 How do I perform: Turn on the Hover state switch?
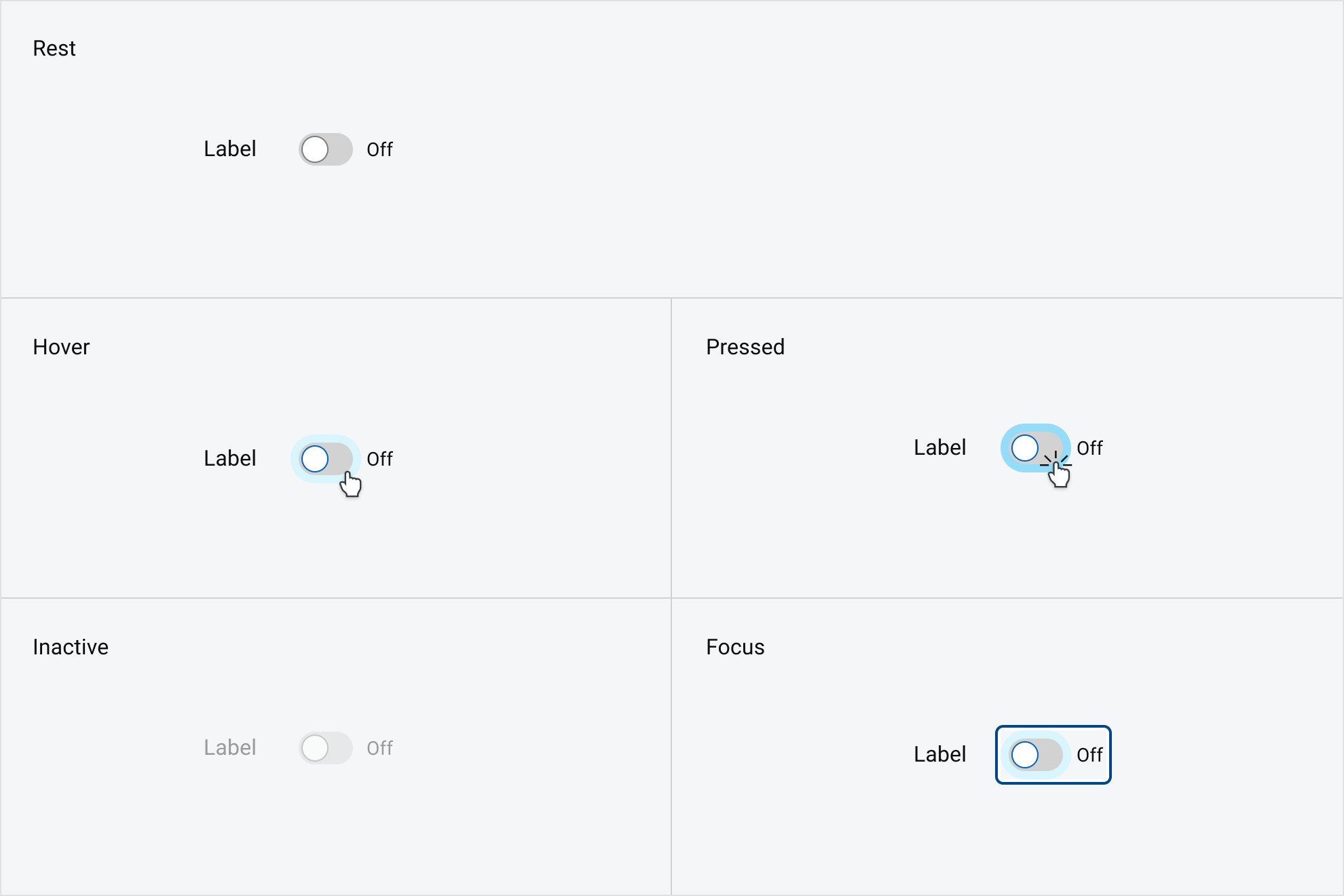click(325, 459)
